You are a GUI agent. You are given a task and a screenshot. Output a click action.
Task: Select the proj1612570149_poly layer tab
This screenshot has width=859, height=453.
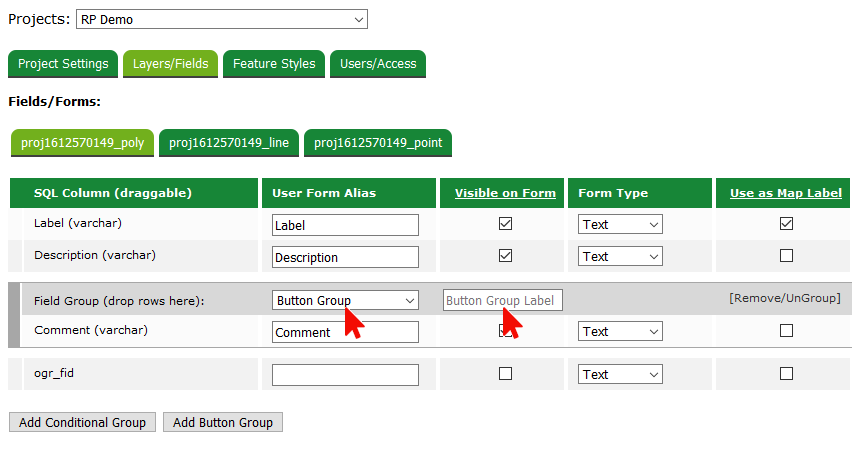[x=82, y=143]
